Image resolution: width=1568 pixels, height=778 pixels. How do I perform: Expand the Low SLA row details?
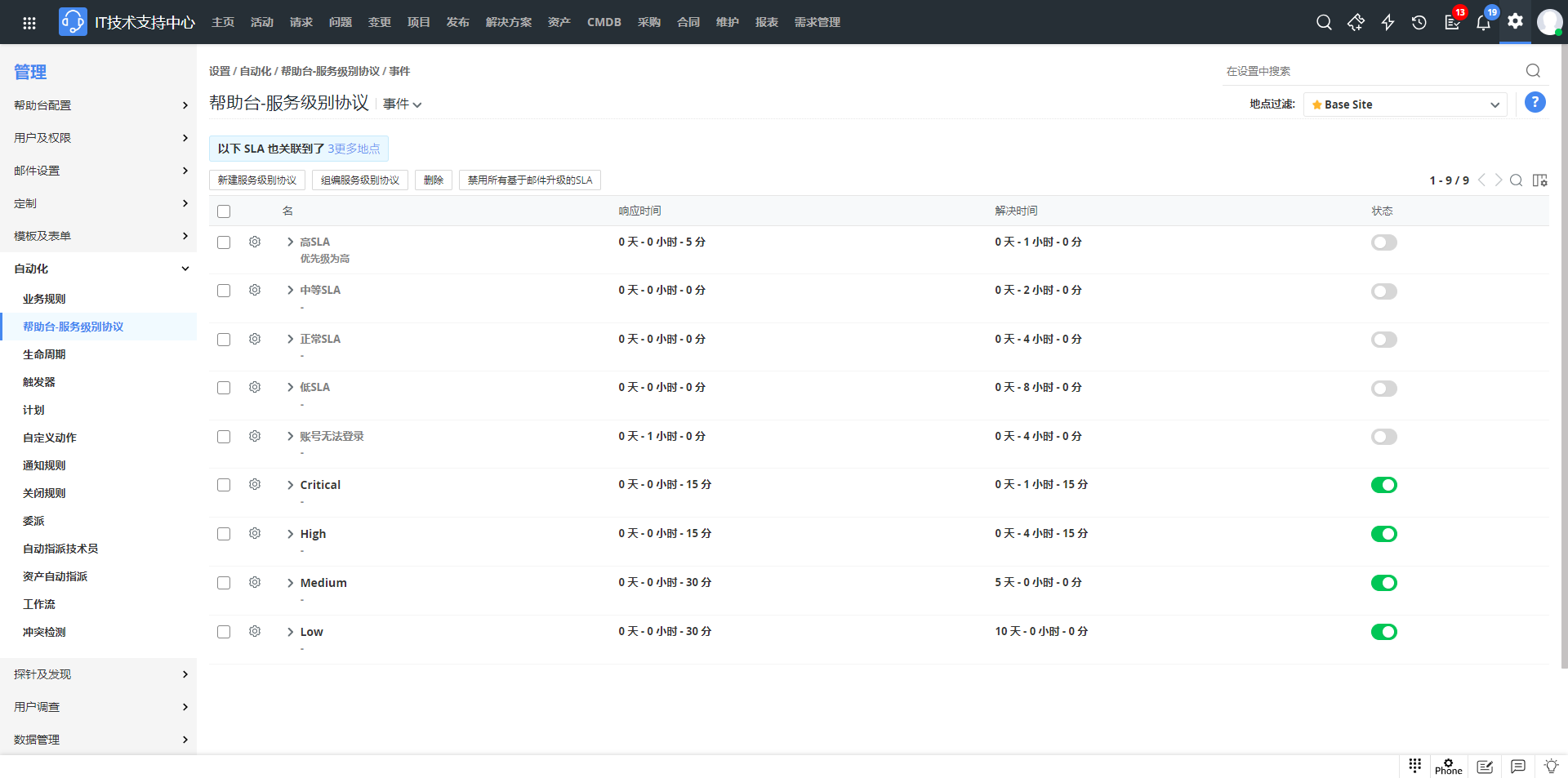[x=290, y=632]
